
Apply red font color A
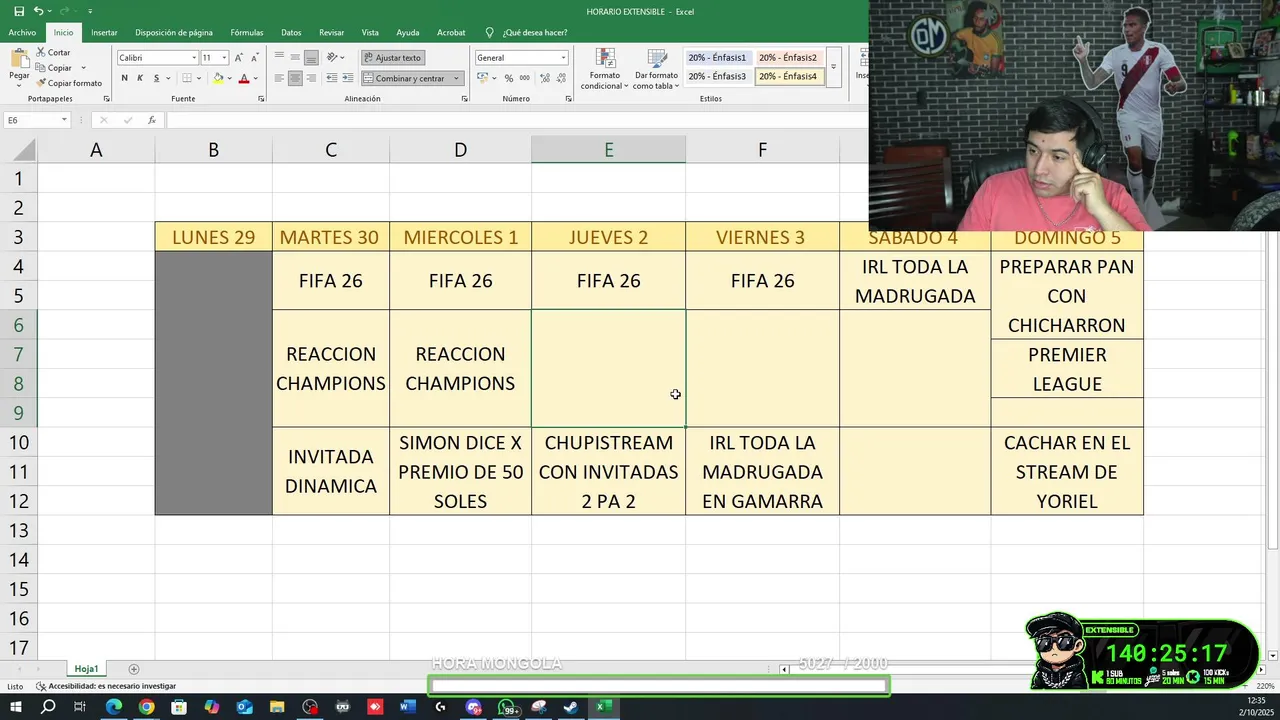coord(243,78)
